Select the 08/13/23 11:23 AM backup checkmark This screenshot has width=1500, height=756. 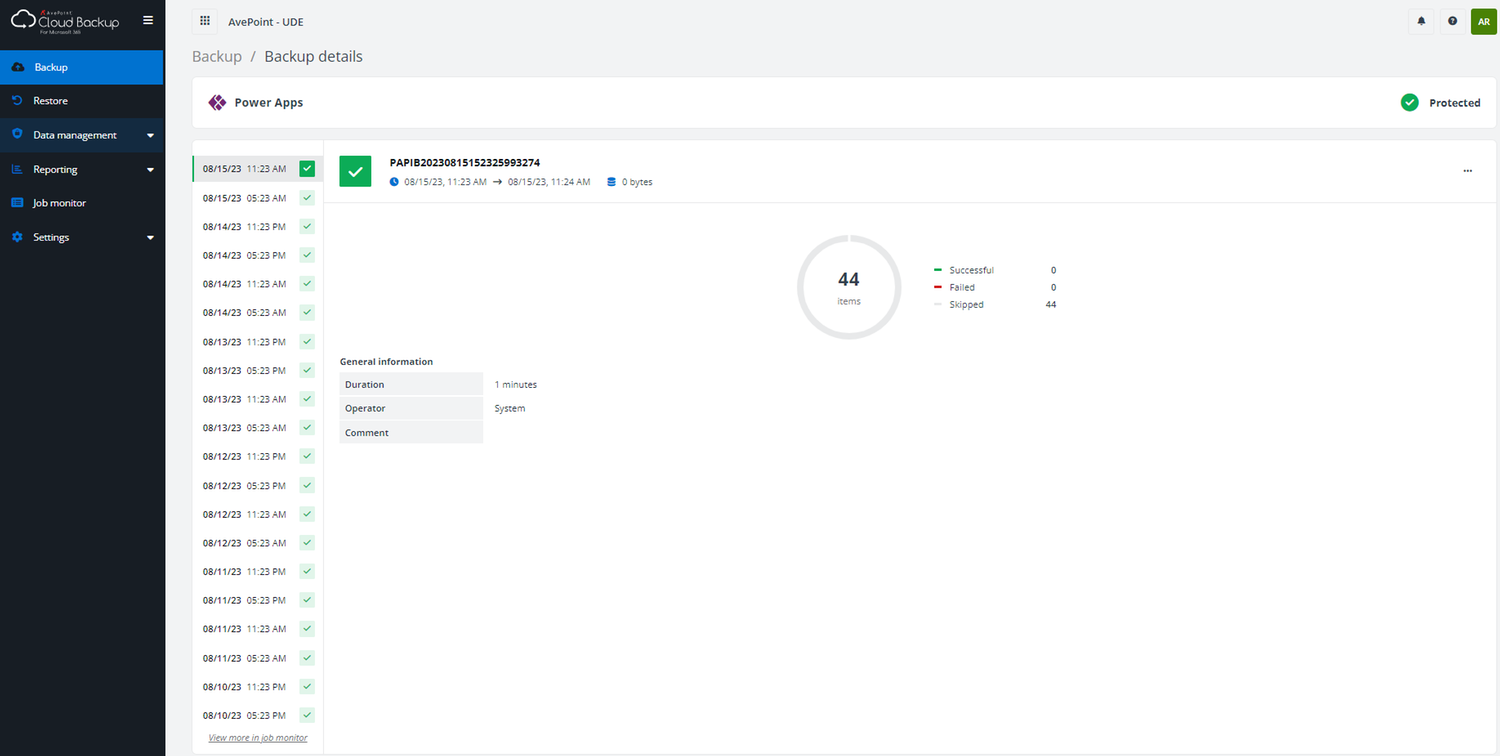coord(307,399)
